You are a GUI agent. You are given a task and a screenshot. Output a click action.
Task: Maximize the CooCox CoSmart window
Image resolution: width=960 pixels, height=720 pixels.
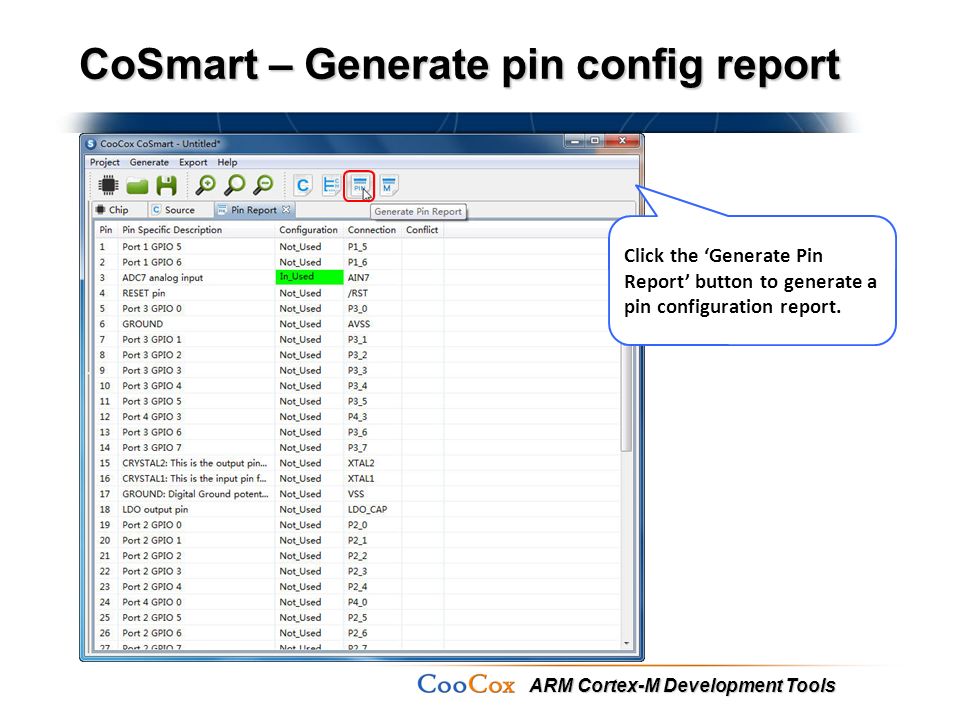tap(594, 141)
